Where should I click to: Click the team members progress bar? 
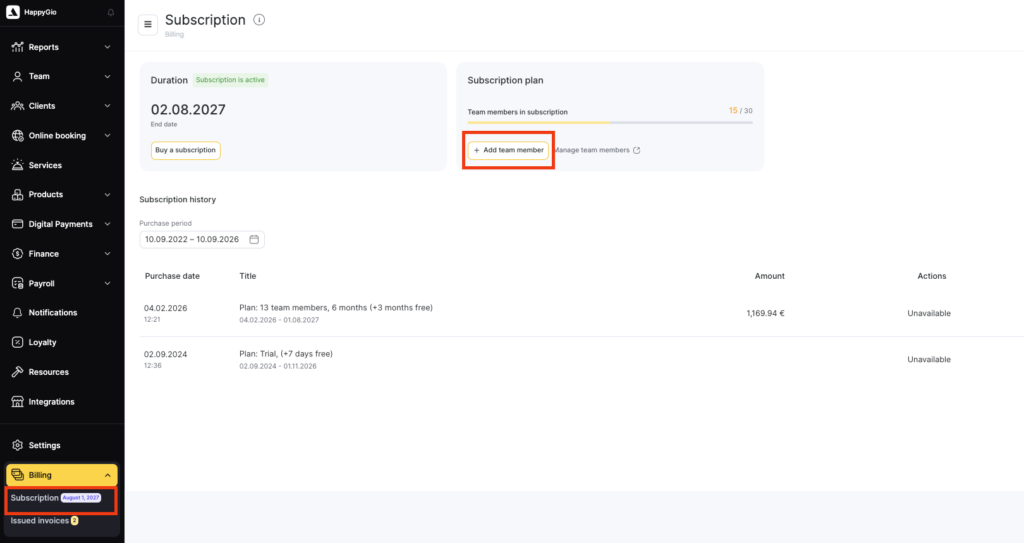point(610,122)
